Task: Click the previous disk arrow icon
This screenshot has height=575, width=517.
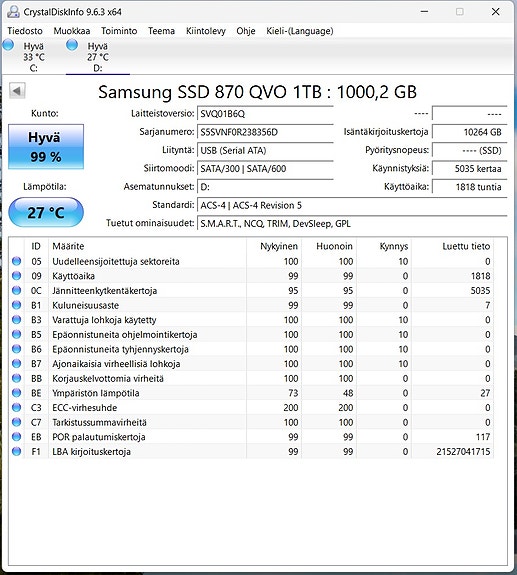Action: 17,91
